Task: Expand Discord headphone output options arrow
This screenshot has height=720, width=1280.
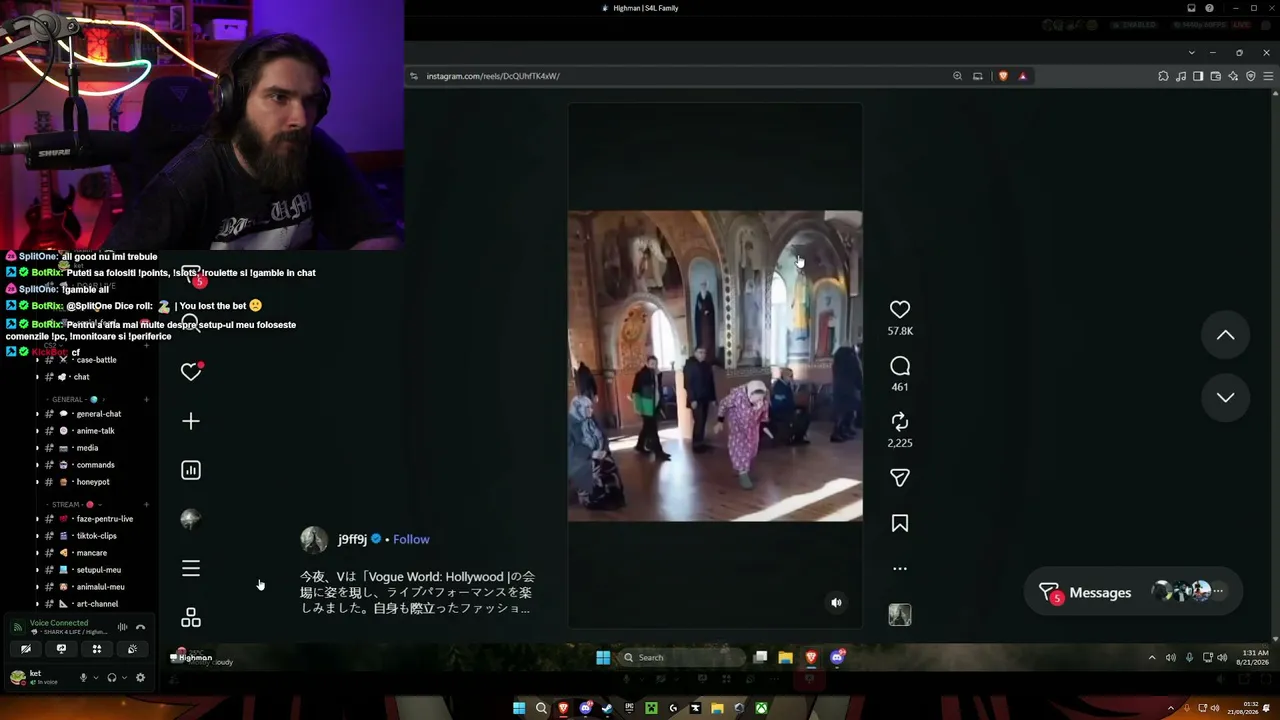Action: pos(124,678)
